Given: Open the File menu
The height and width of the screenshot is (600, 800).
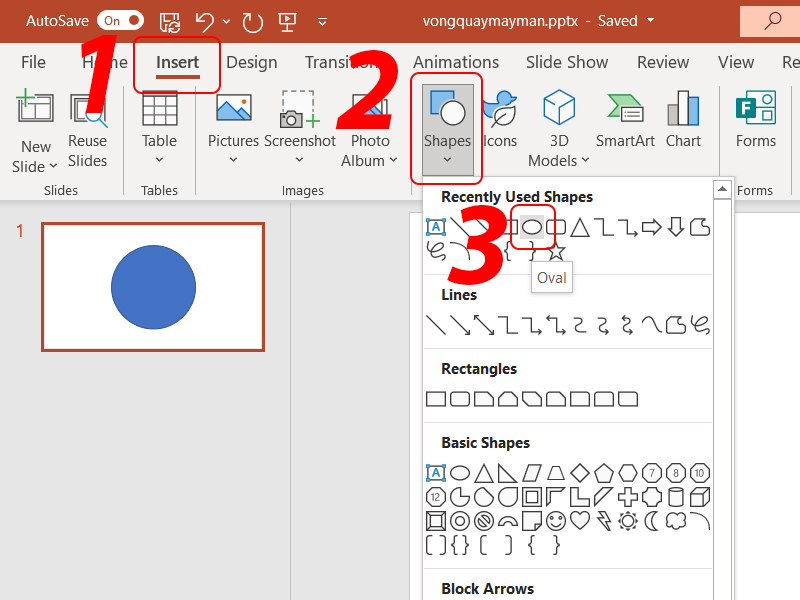Looking at the screenshot, I should click(33, 62).
